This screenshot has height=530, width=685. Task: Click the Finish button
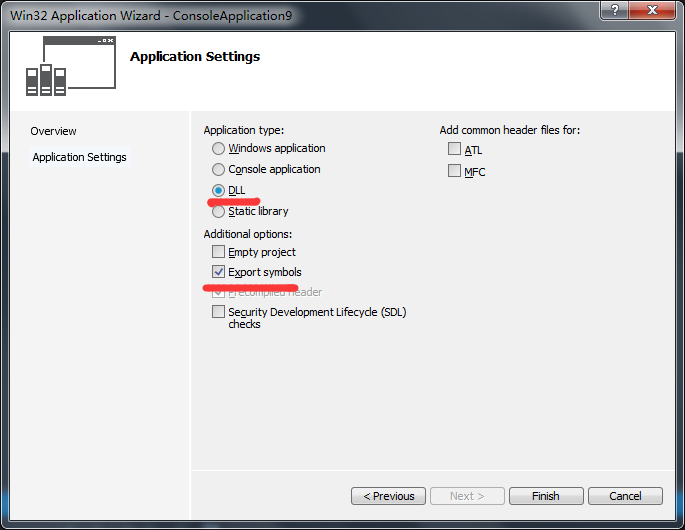[546, 496]
